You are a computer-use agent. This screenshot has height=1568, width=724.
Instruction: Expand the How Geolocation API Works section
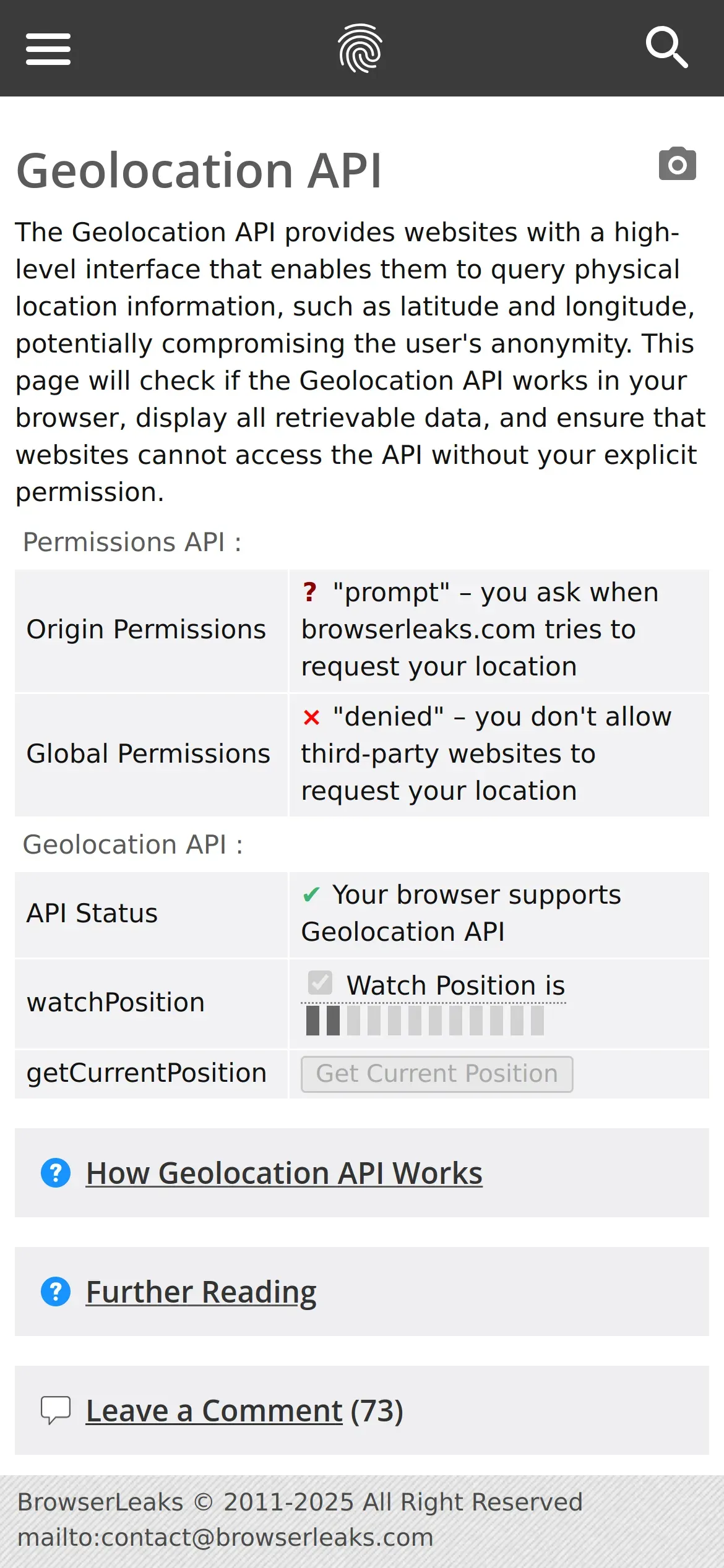click(x=284, y=1173)
